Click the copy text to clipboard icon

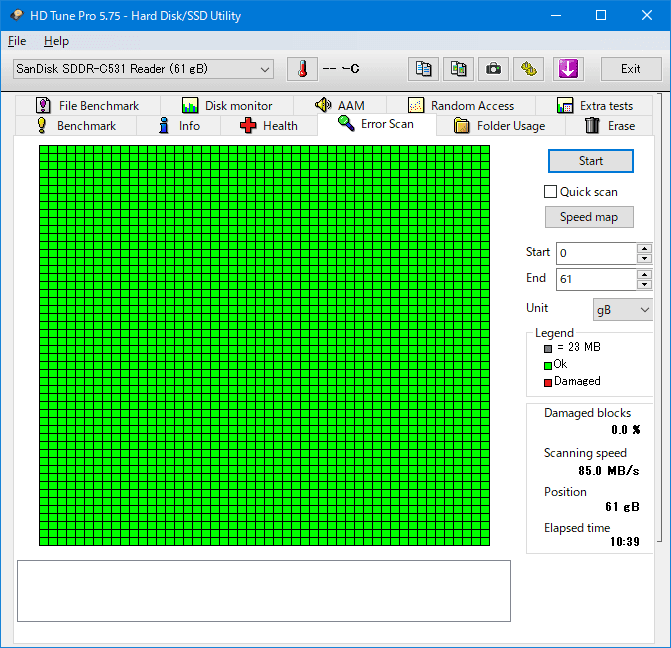(x=424, y=69)
